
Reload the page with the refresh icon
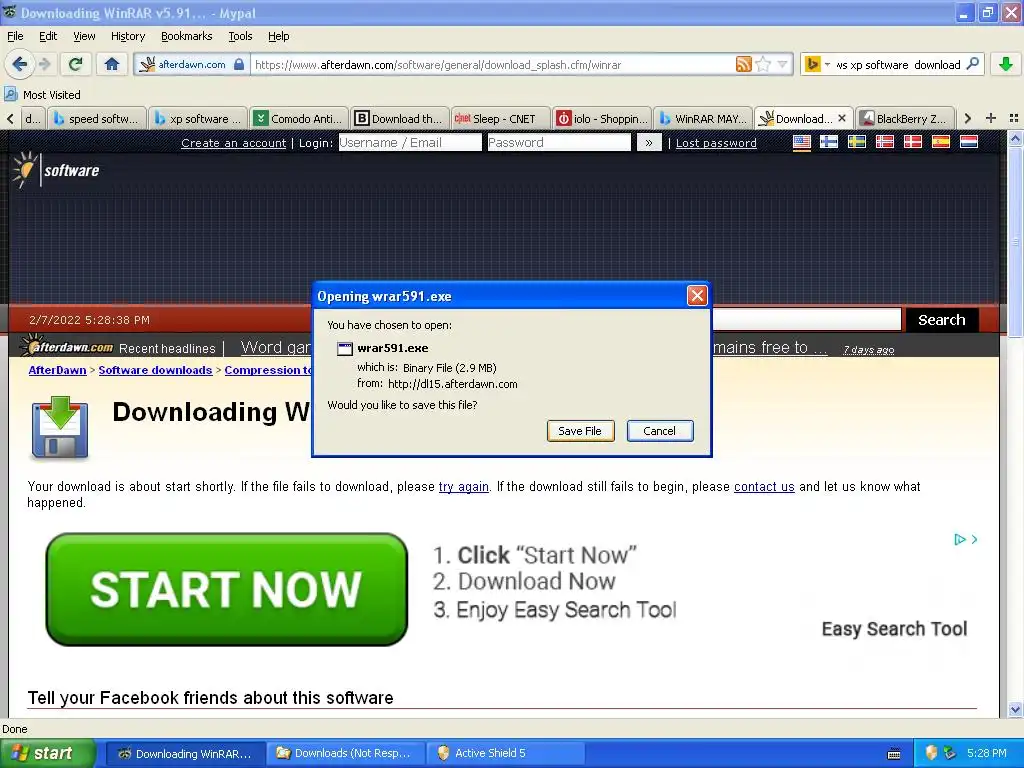click(76, 64)
